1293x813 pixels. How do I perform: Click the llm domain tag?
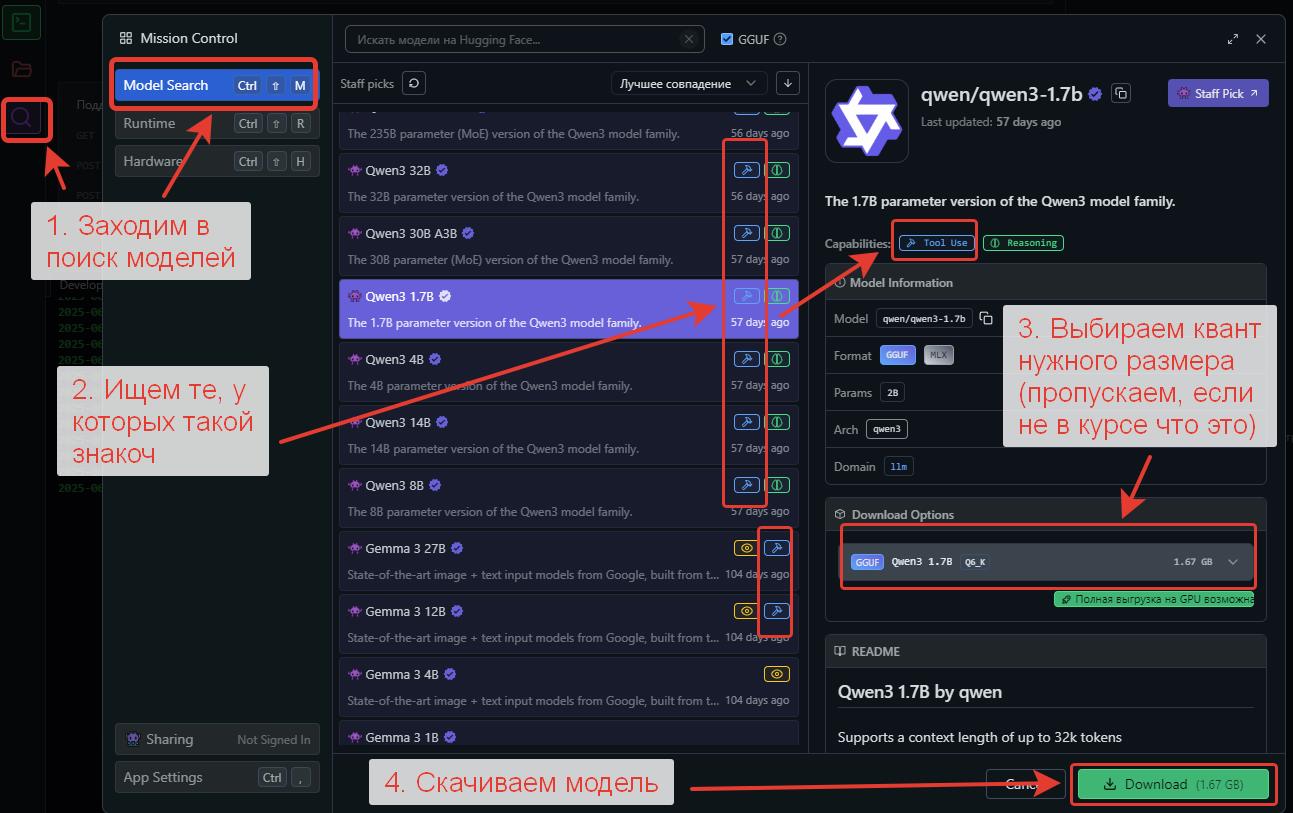(899, 467)
